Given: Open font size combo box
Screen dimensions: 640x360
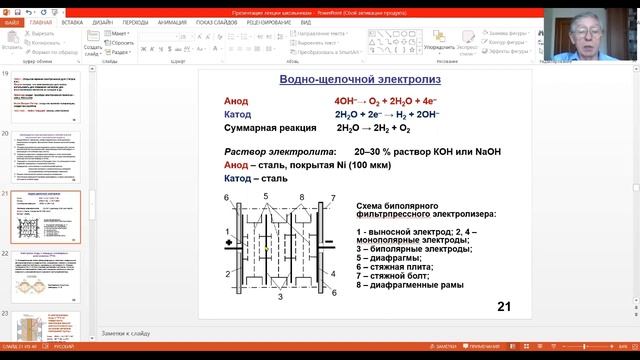Looking at the screenshot, I should 186,37.
